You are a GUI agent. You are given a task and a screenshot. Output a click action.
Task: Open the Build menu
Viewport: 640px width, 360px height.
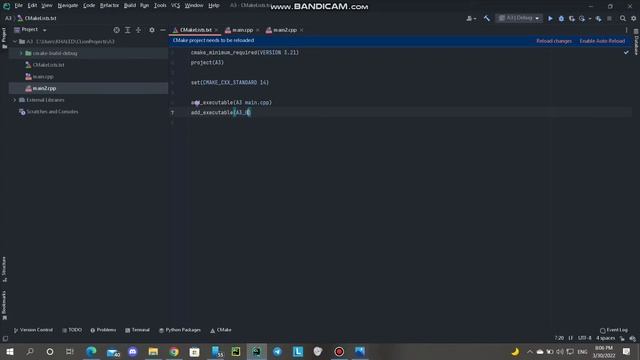click(x=130, y=5)
